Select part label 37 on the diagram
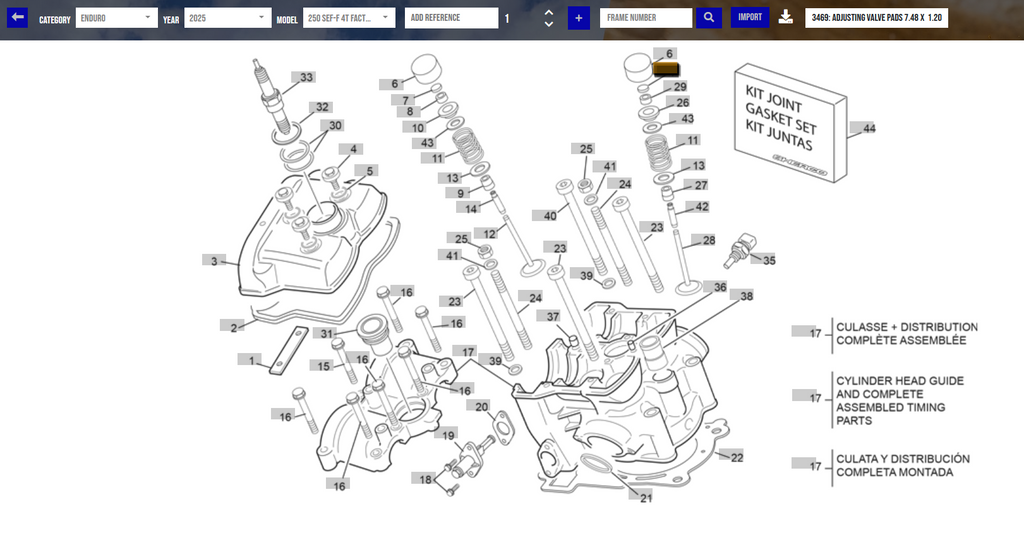Viewport: 1024px width, 540px height. point(550,316)
